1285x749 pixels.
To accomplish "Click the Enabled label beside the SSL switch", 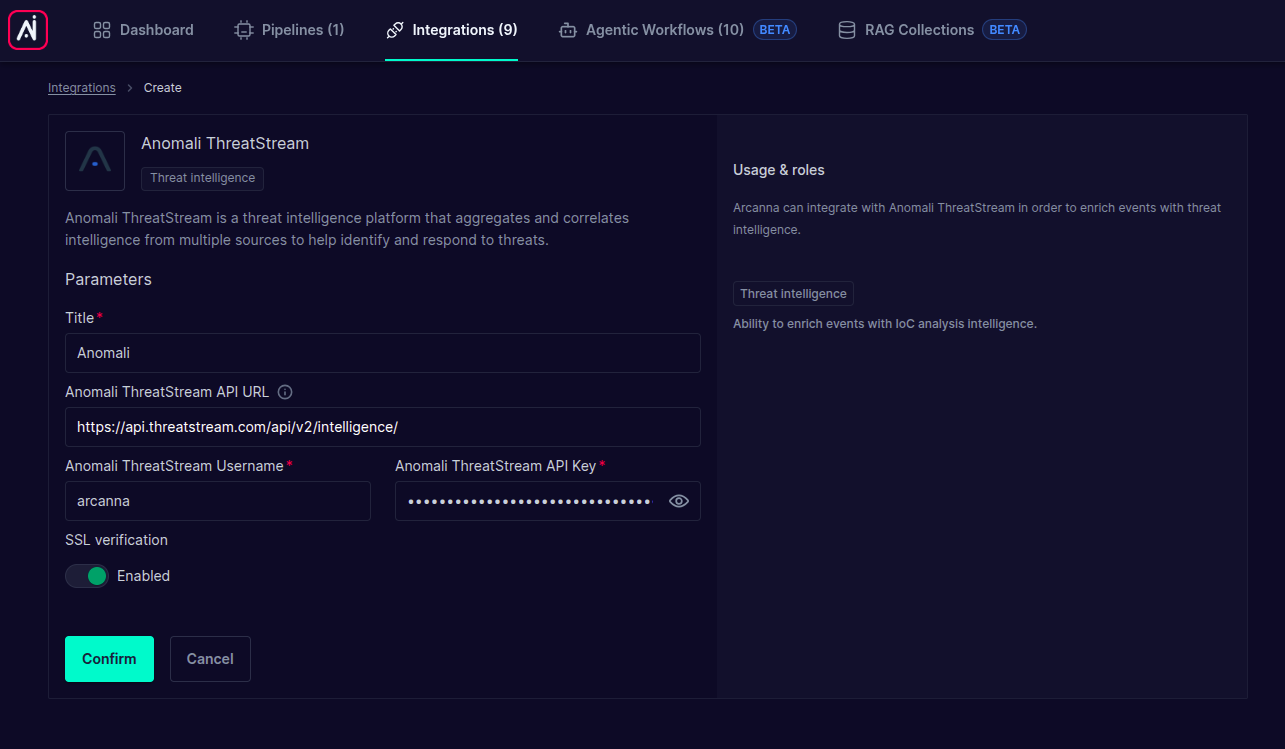I will [143, 576].
